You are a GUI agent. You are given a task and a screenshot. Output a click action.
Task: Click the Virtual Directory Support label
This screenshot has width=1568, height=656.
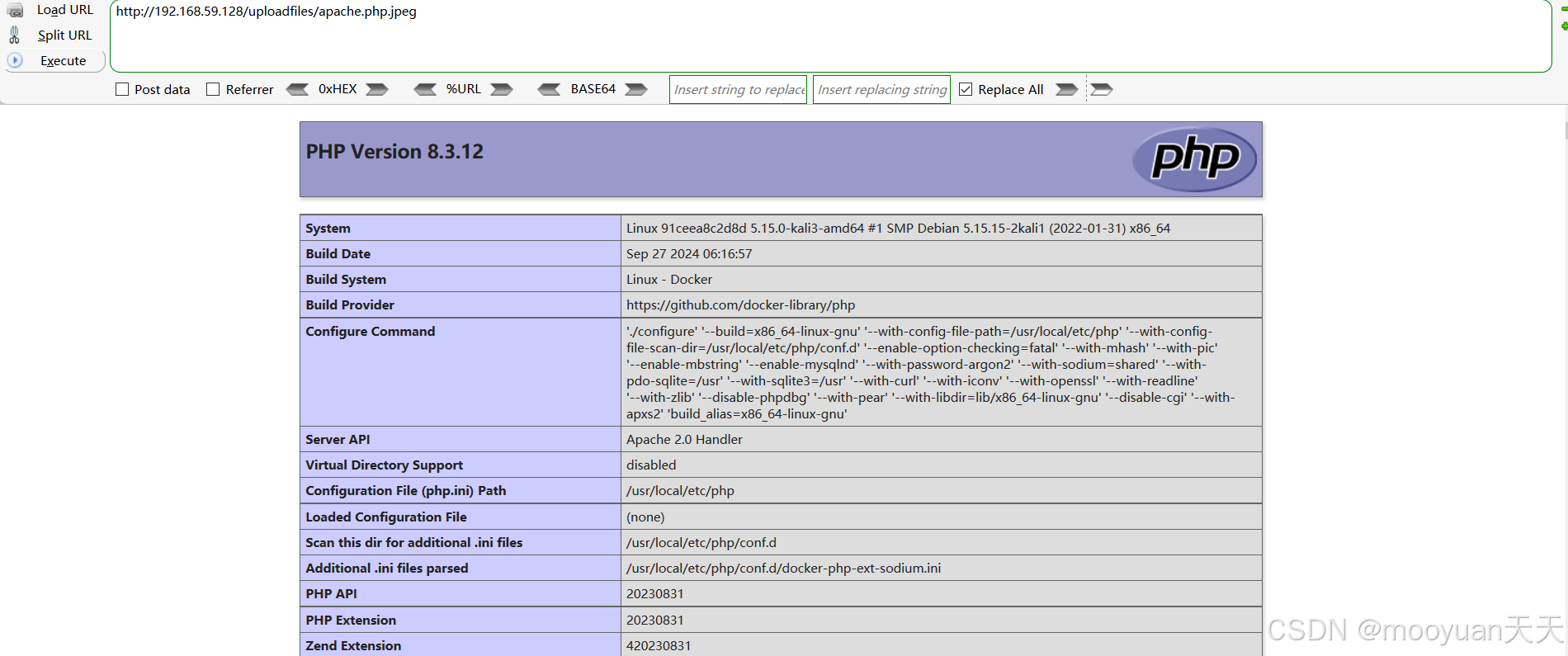tap(384, 465)
